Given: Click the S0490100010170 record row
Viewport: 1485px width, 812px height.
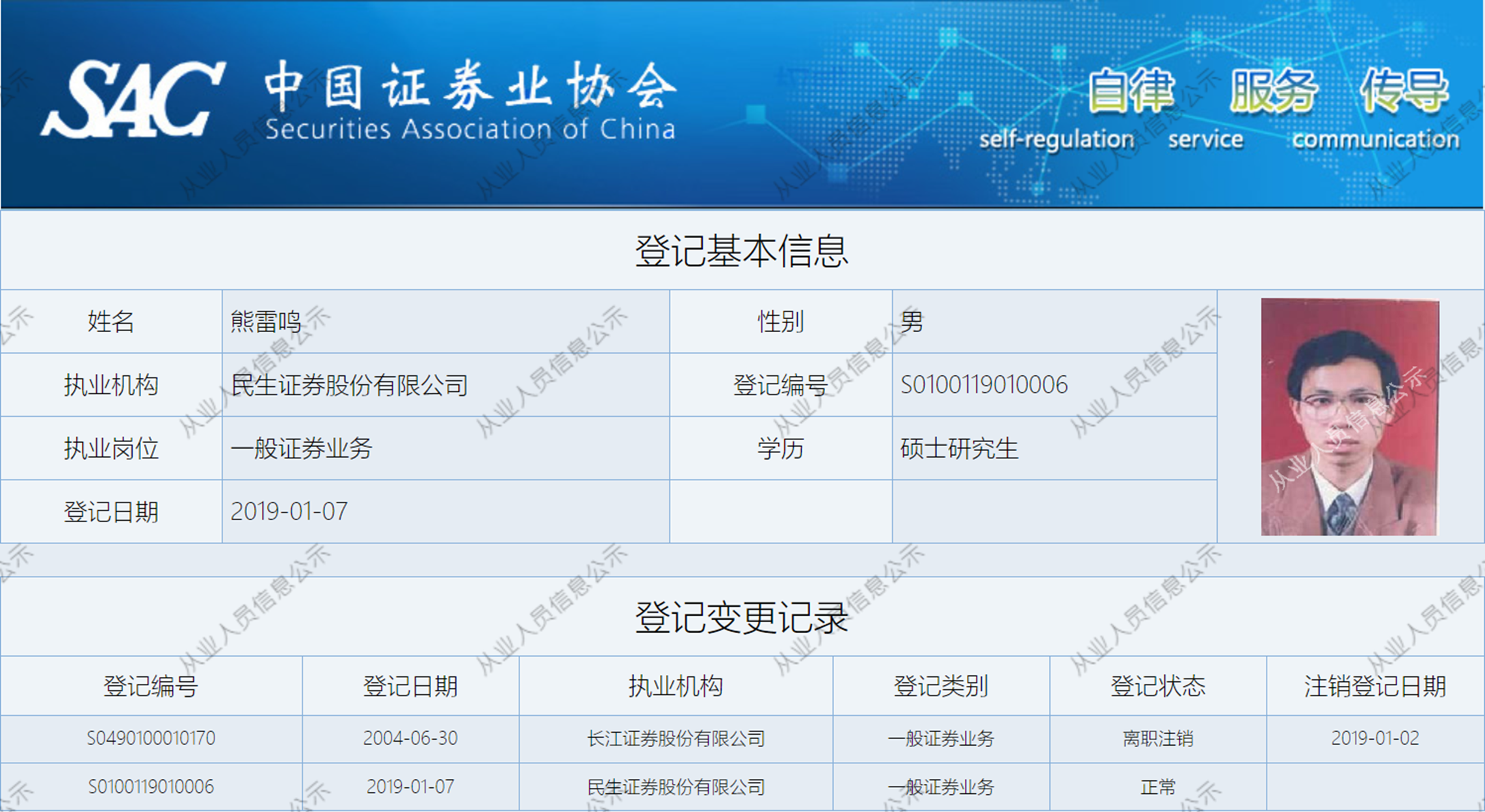Looking at the screenshot, I should pyautogui.click(x=151, y=739).
